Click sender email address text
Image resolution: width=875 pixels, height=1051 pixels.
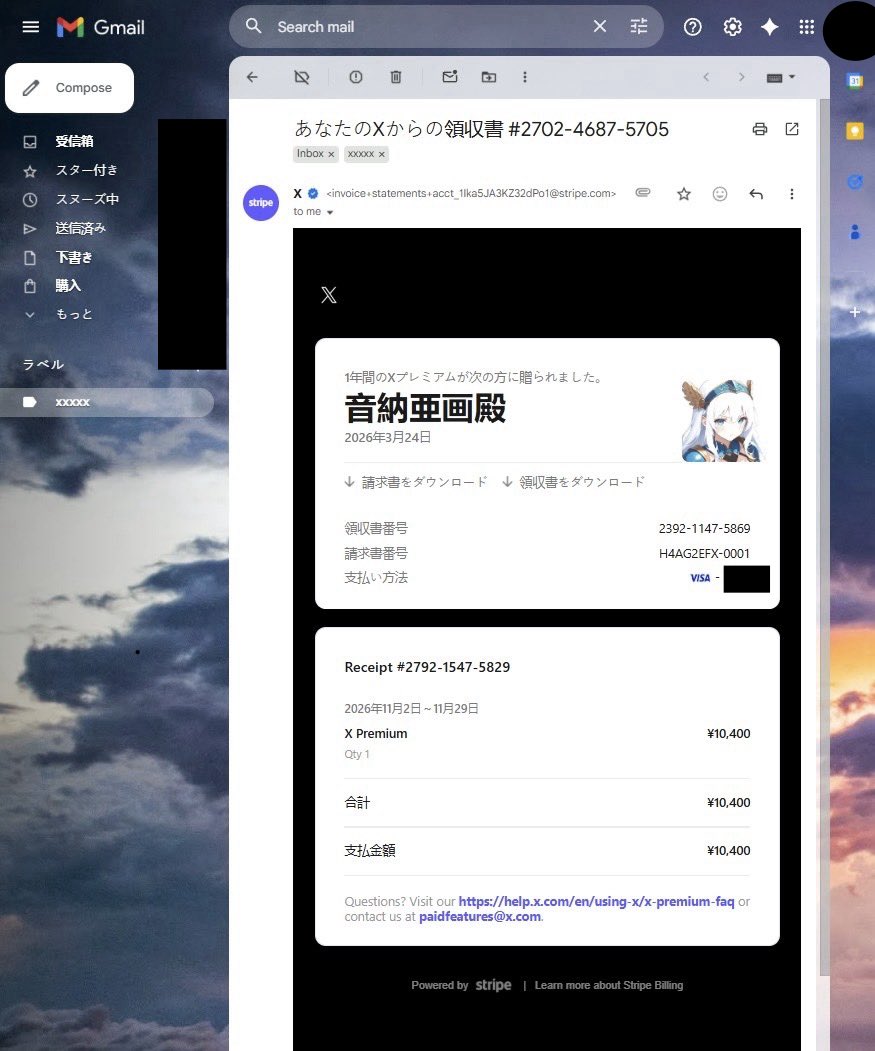[471, 194]
